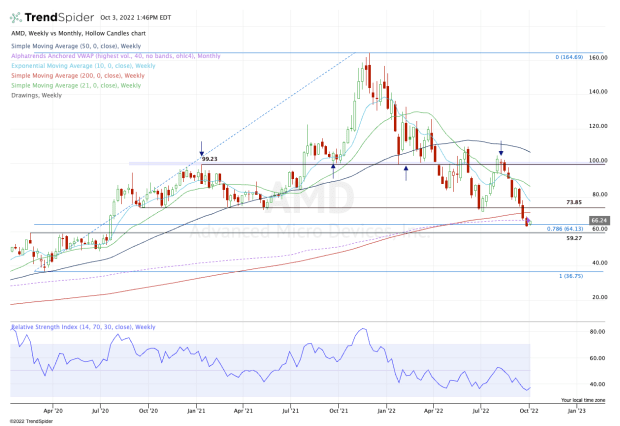Click the Relative Strength Index indicator title
620x426 pixels.
[72, 327]
